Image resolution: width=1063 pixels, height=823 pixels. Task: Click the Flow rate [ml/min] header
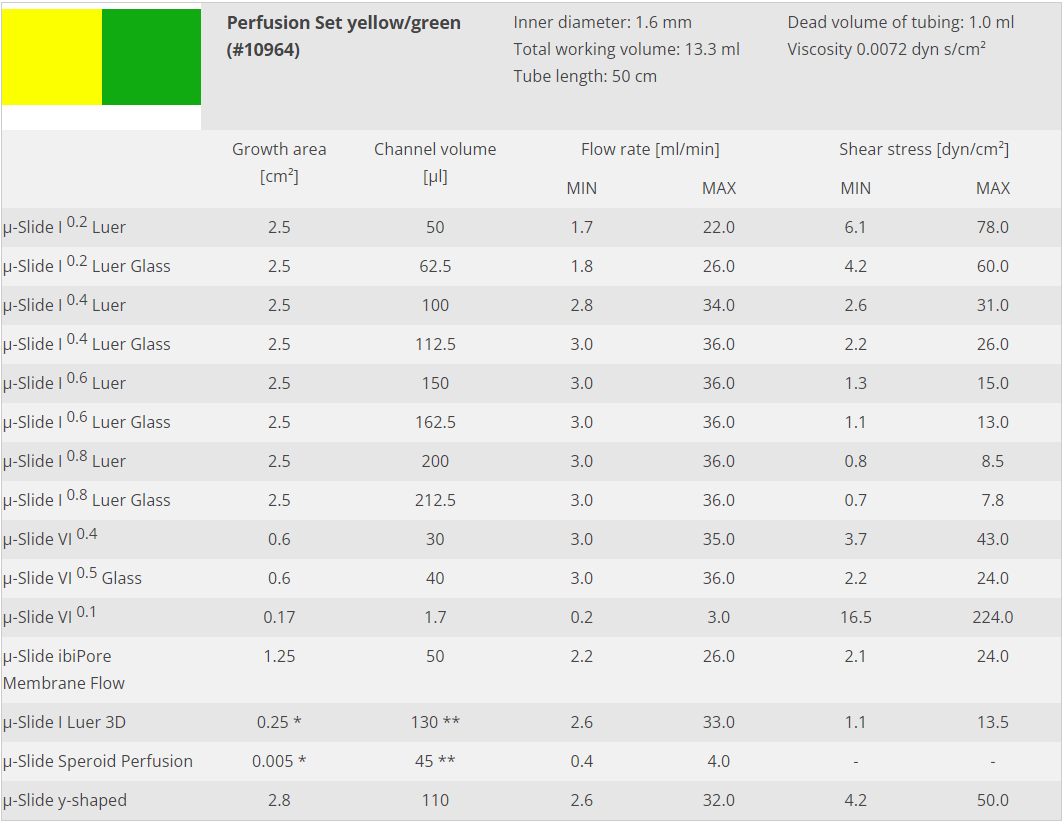pyautogui.click(x=650, y=149)
